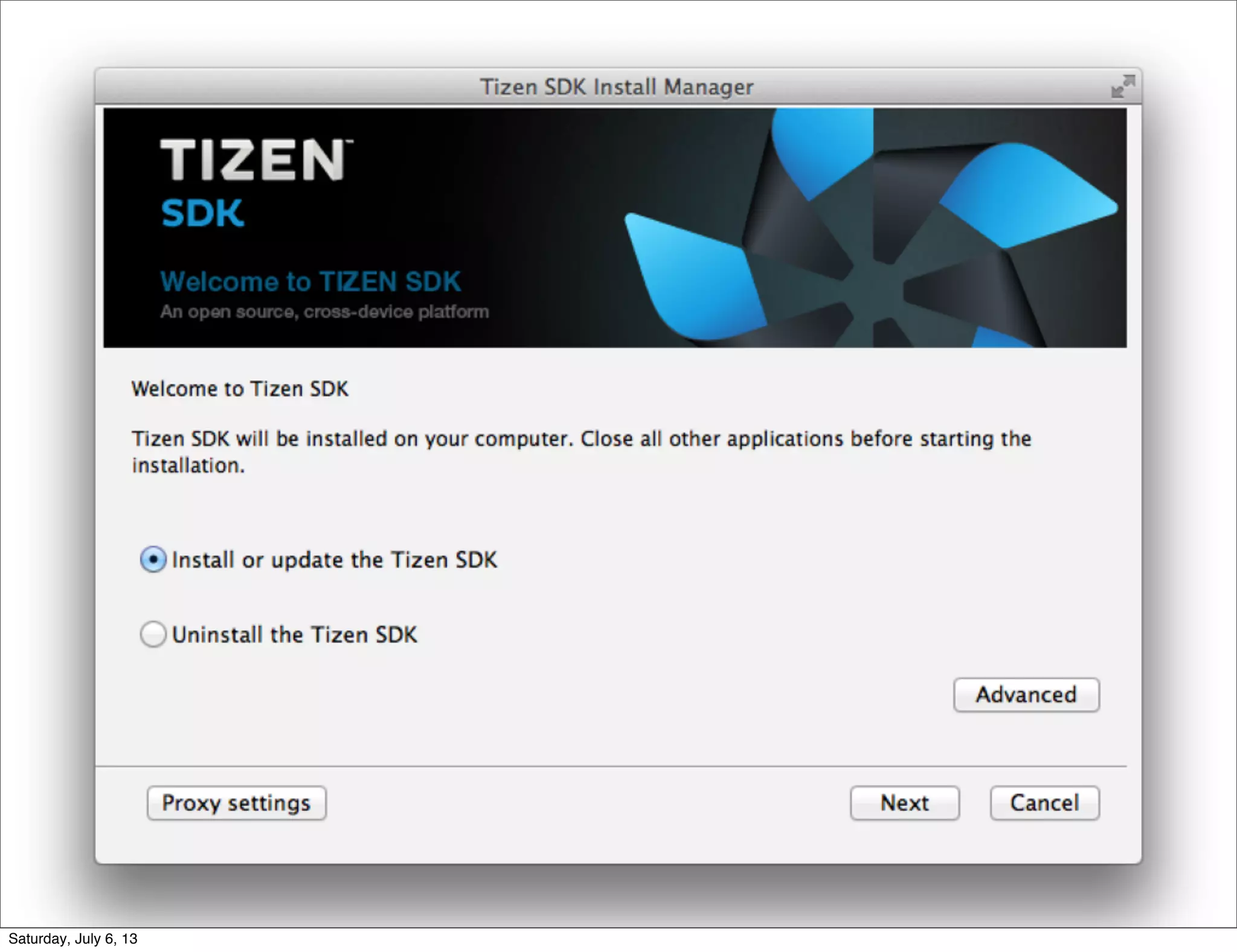The width and height of the screenshot is (1237, 952).
Task: Proceed with the Next button
Action: click(x=904, y=803)
